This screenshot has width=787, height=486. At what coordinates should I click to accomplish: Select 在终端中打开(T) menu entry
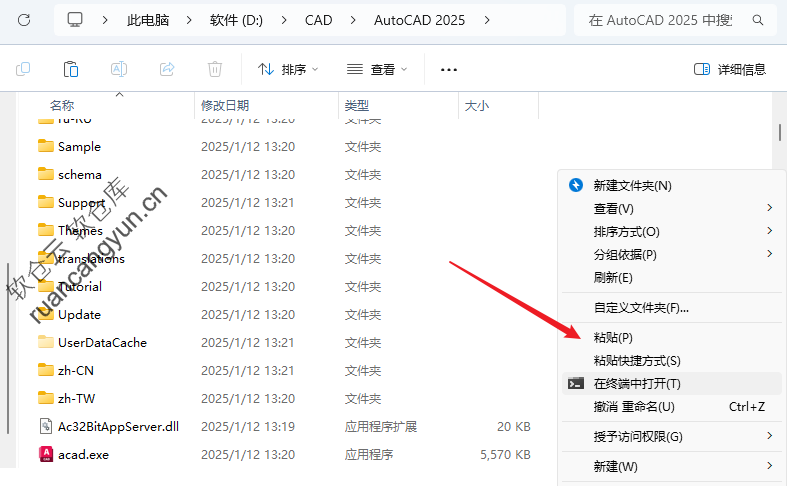tap(672, 384)
